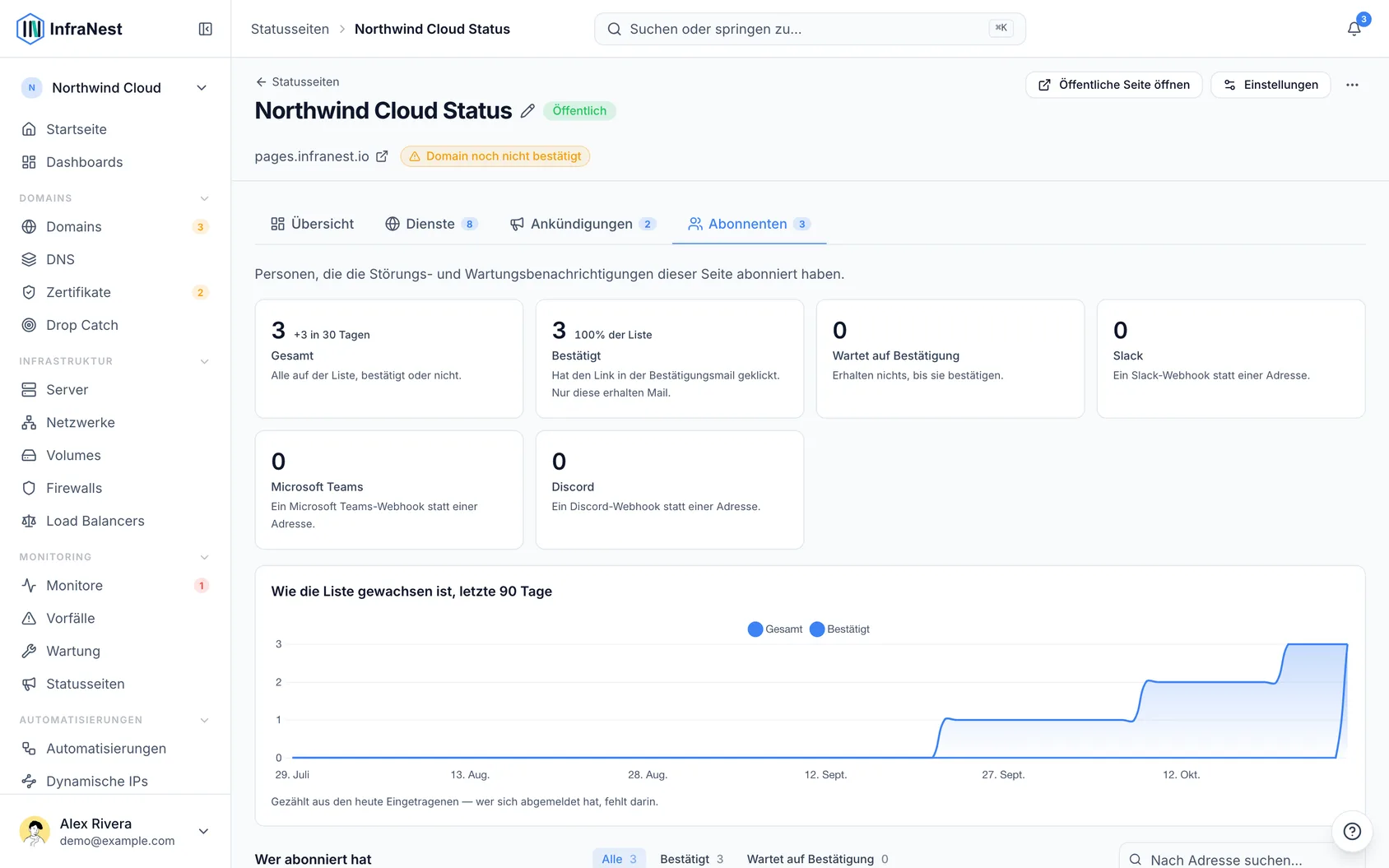Viewport: 1389px width, 868px height.
Task: Open the notifications bell
Action: pyautogui.click(x=1354, y=29)
